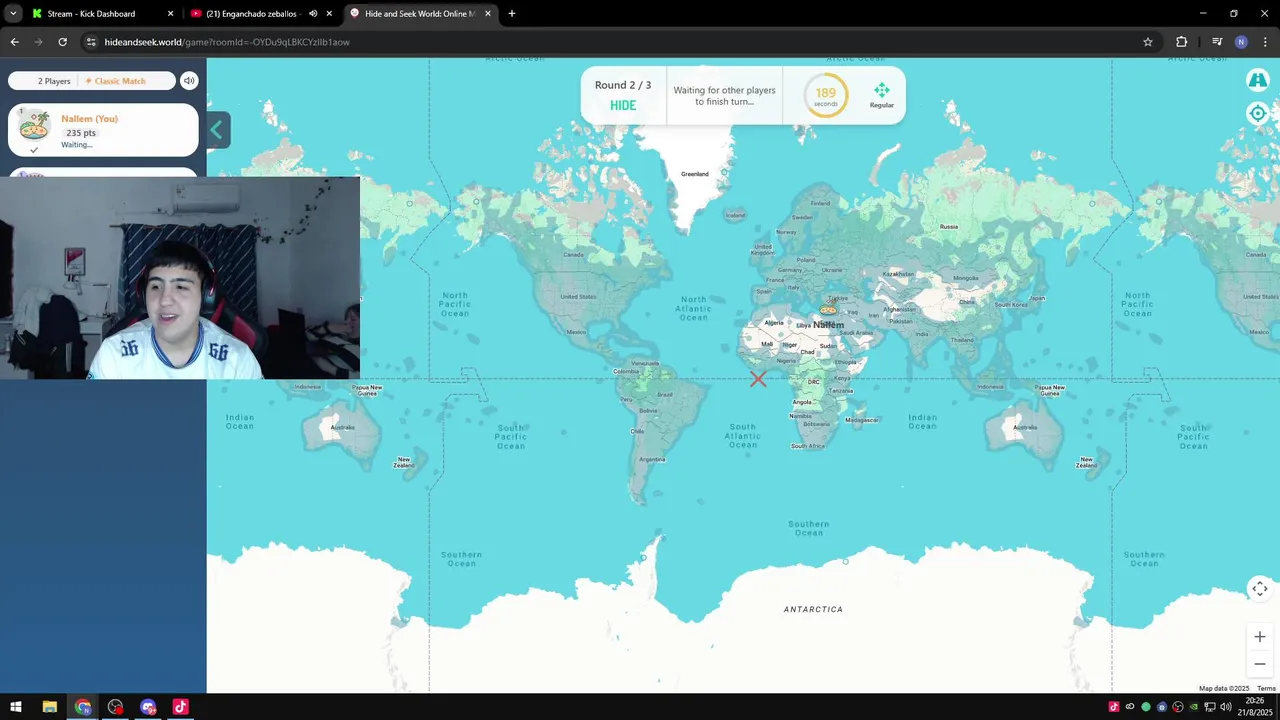Screen dimensions: 1280x720
Task: Open the TikTok taskbar app icon
Action: coord(181,707)
